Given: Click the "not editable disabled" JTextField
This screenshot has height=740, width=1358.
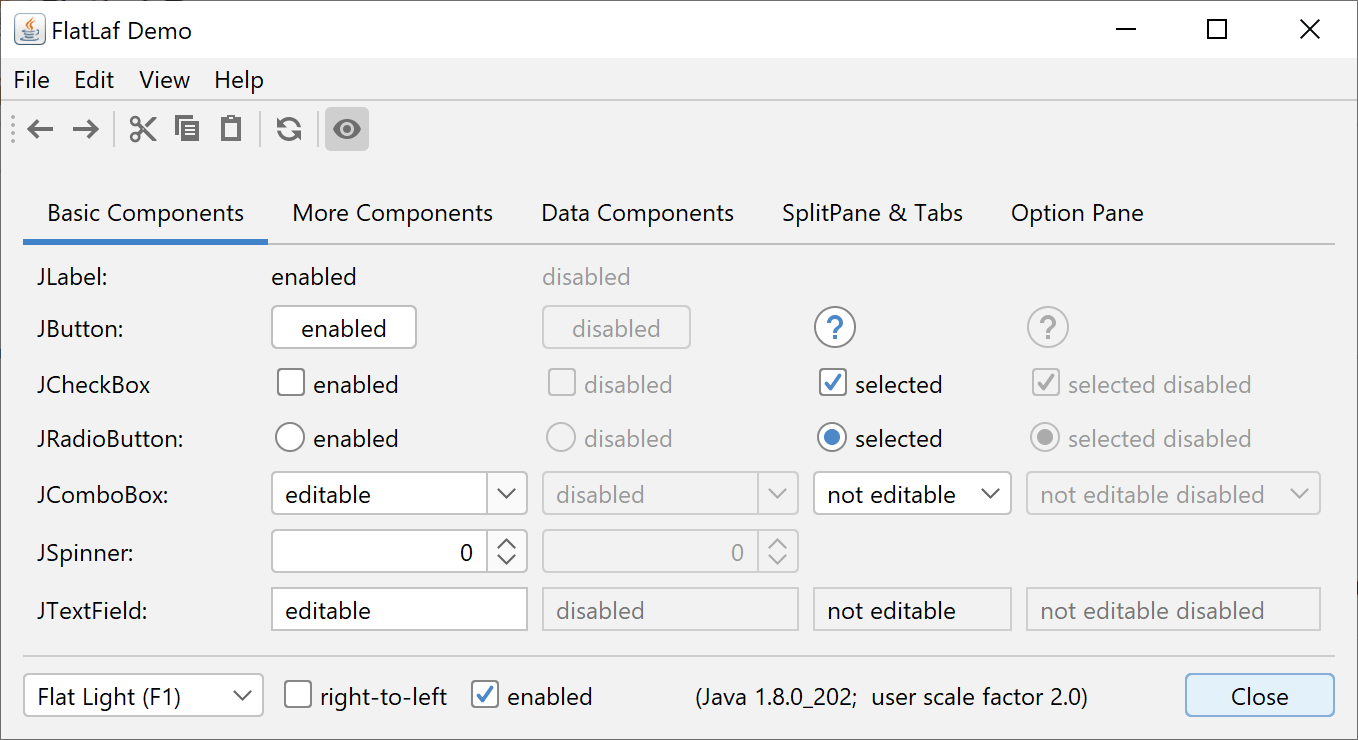Looking at the screenshot, I should pyautogui.click(x=1173, y=609).
